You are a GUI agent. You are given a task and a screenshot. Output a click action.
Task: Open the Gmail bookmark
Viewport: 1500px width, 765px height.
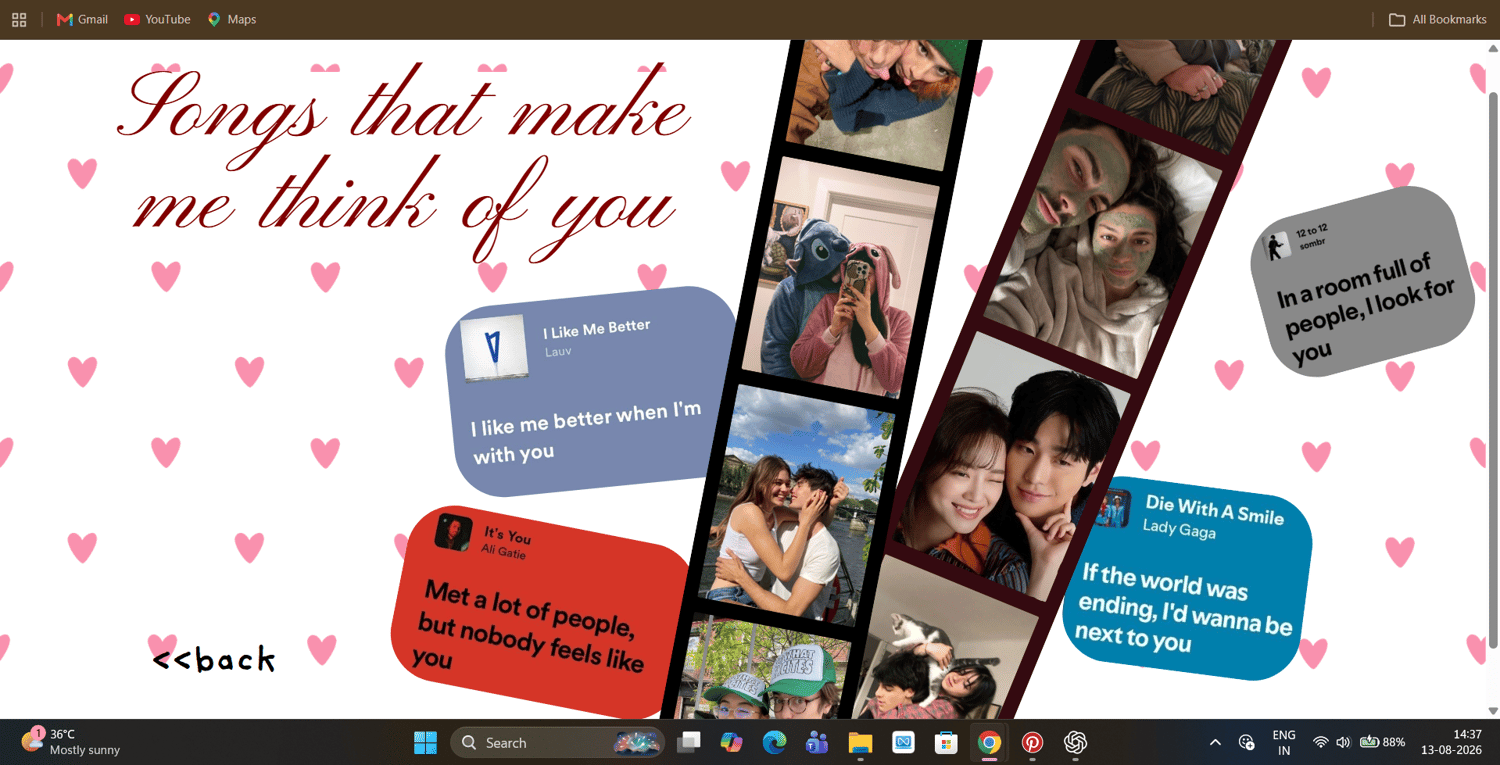82,19
